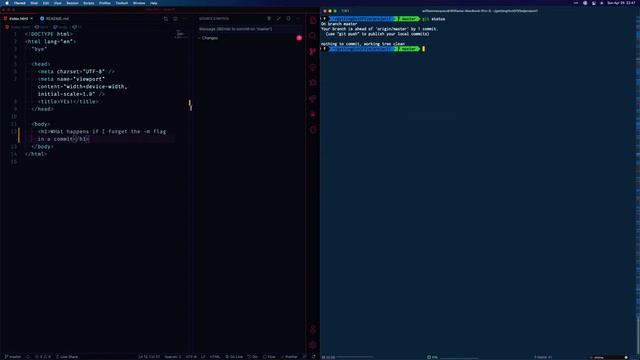
Task: Click the HTML language mode in status bar
Action: point(215,357)
